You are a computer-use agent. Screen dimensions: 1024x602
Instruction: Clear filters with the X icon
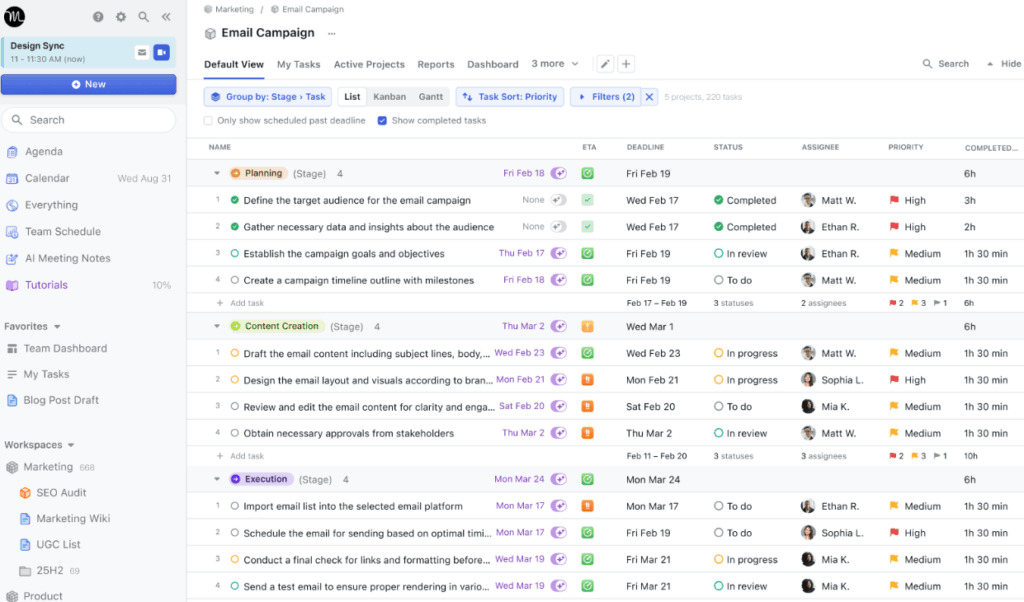tap(649, 97)
